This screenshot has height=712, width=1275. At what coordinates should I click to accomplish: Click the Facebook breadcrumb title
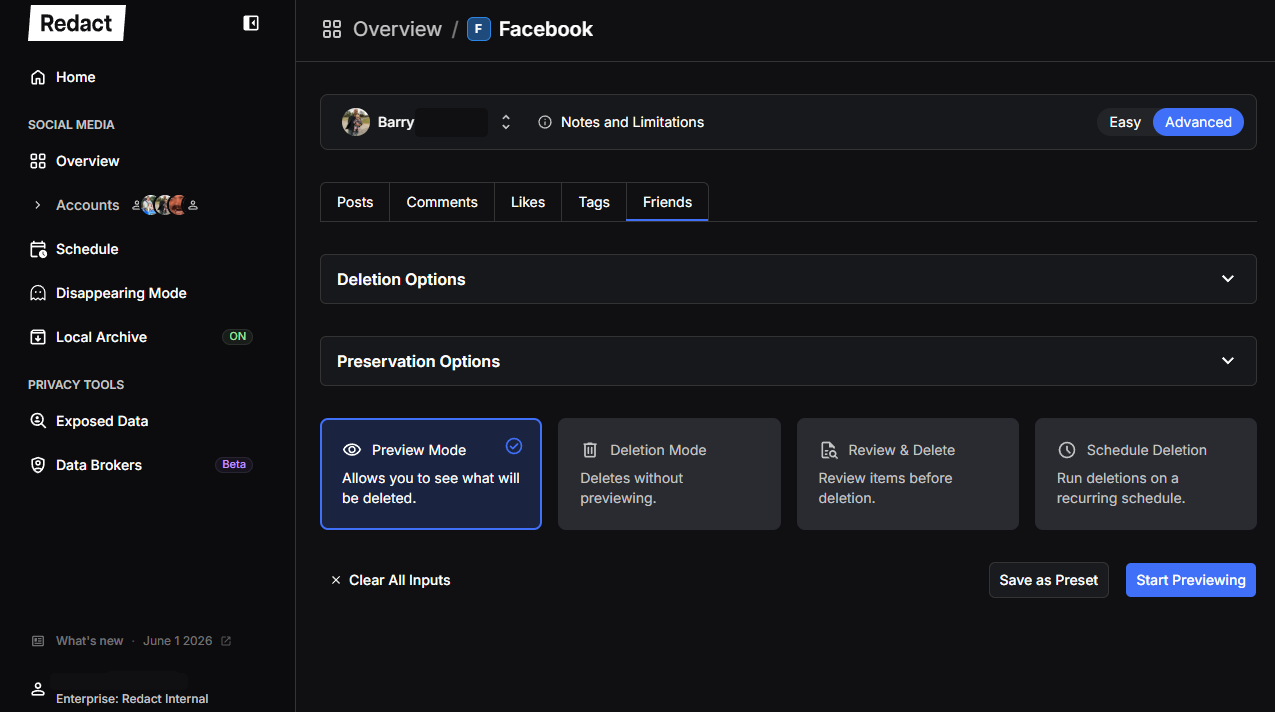coord(546,29)
